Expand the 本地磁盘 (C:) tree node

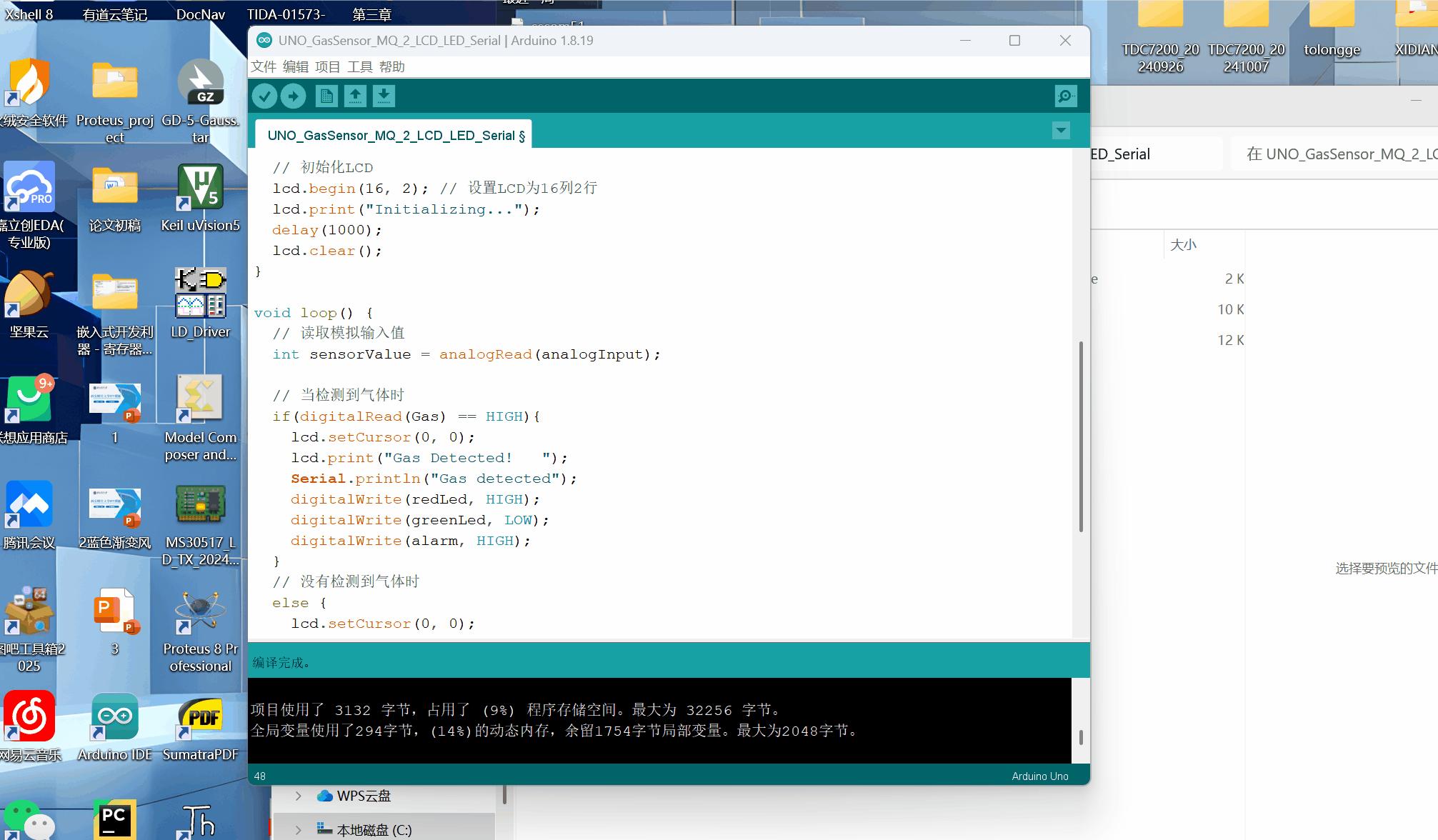pyautogui.click(x=299, y=830)
